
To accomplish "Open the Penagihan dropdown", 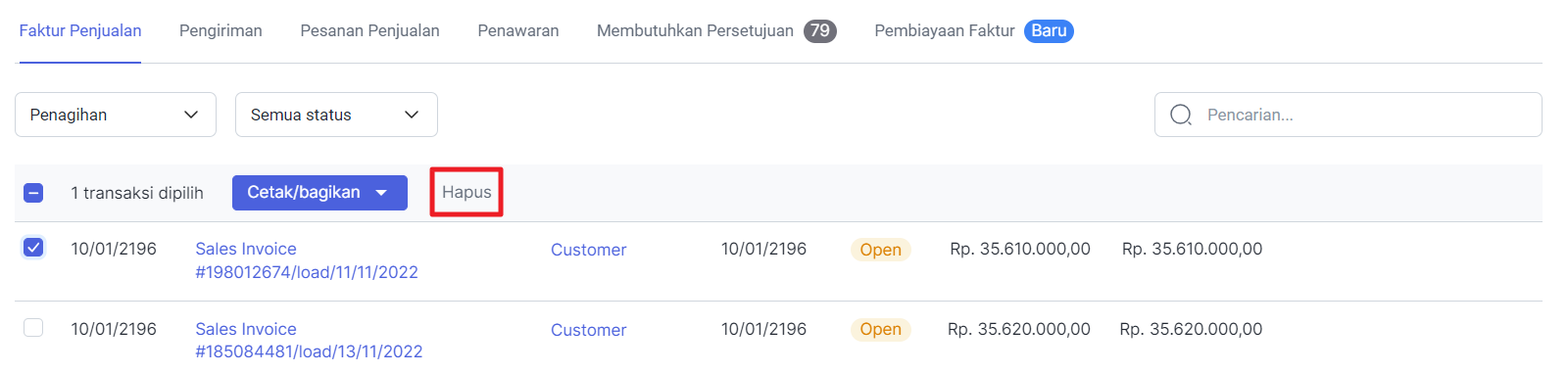I will (116, 115).
